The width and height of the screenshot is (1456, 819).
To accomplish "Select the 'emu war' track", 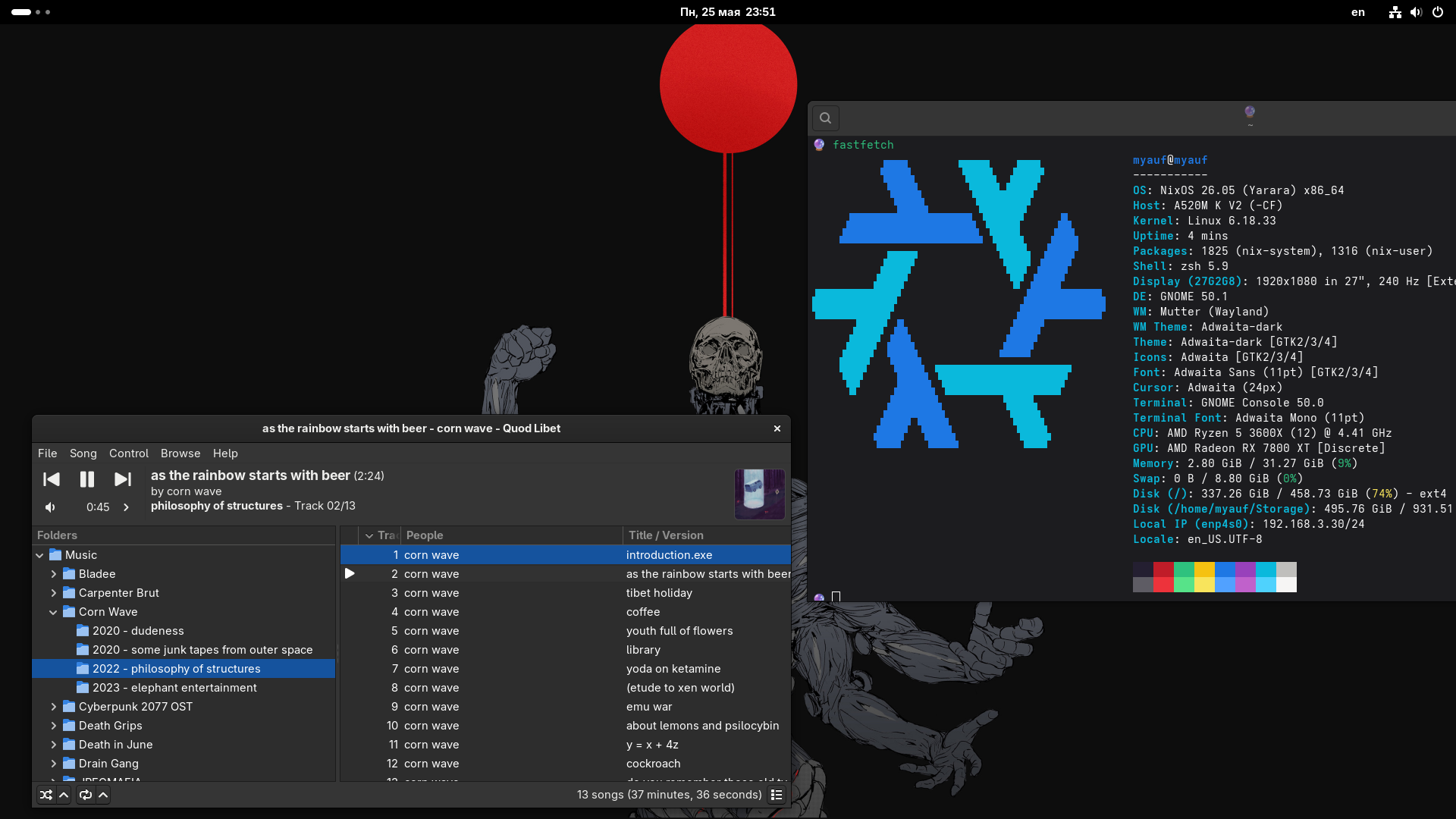I will click(566, 707).
